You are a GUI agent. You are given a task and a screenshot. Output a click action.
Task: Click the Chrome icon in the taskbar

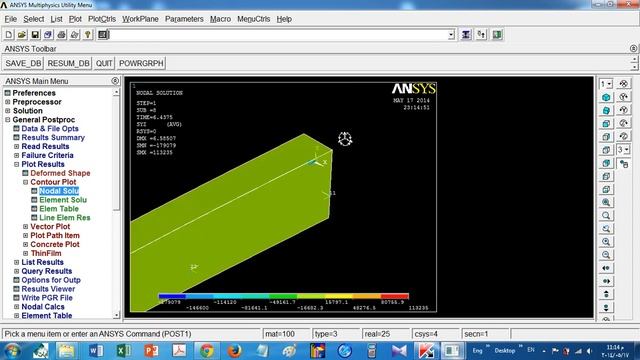click(207, 351)
